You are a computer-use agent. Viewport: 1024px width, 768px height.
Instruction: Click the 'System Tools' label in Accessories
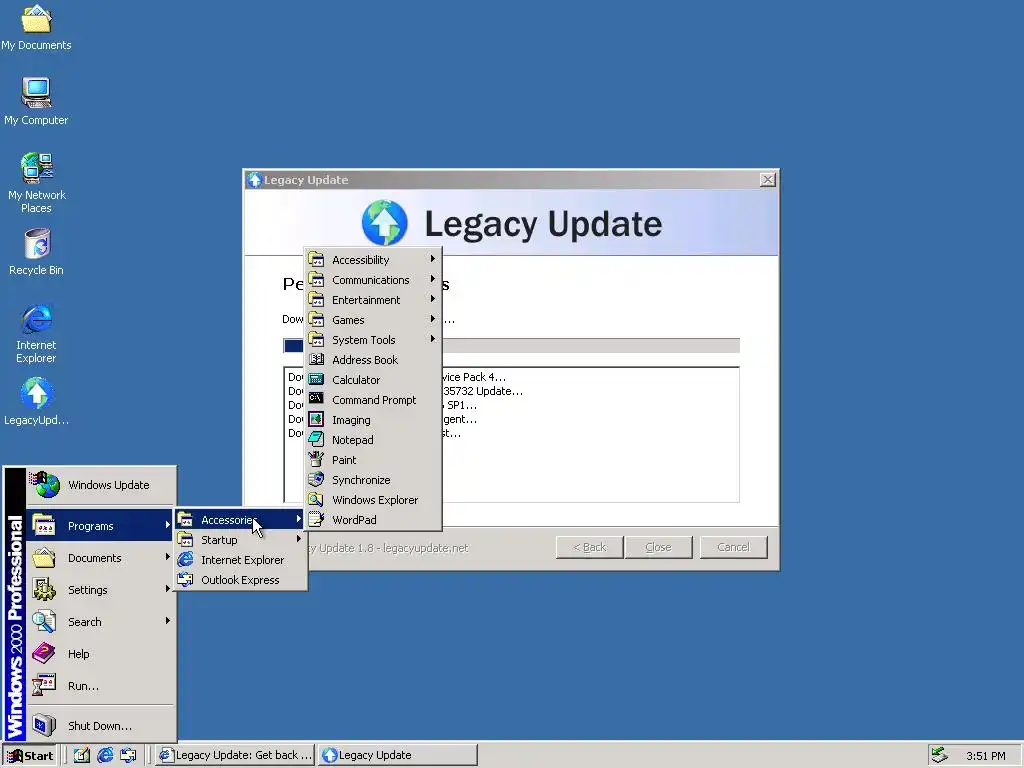[x=364, y=340]
